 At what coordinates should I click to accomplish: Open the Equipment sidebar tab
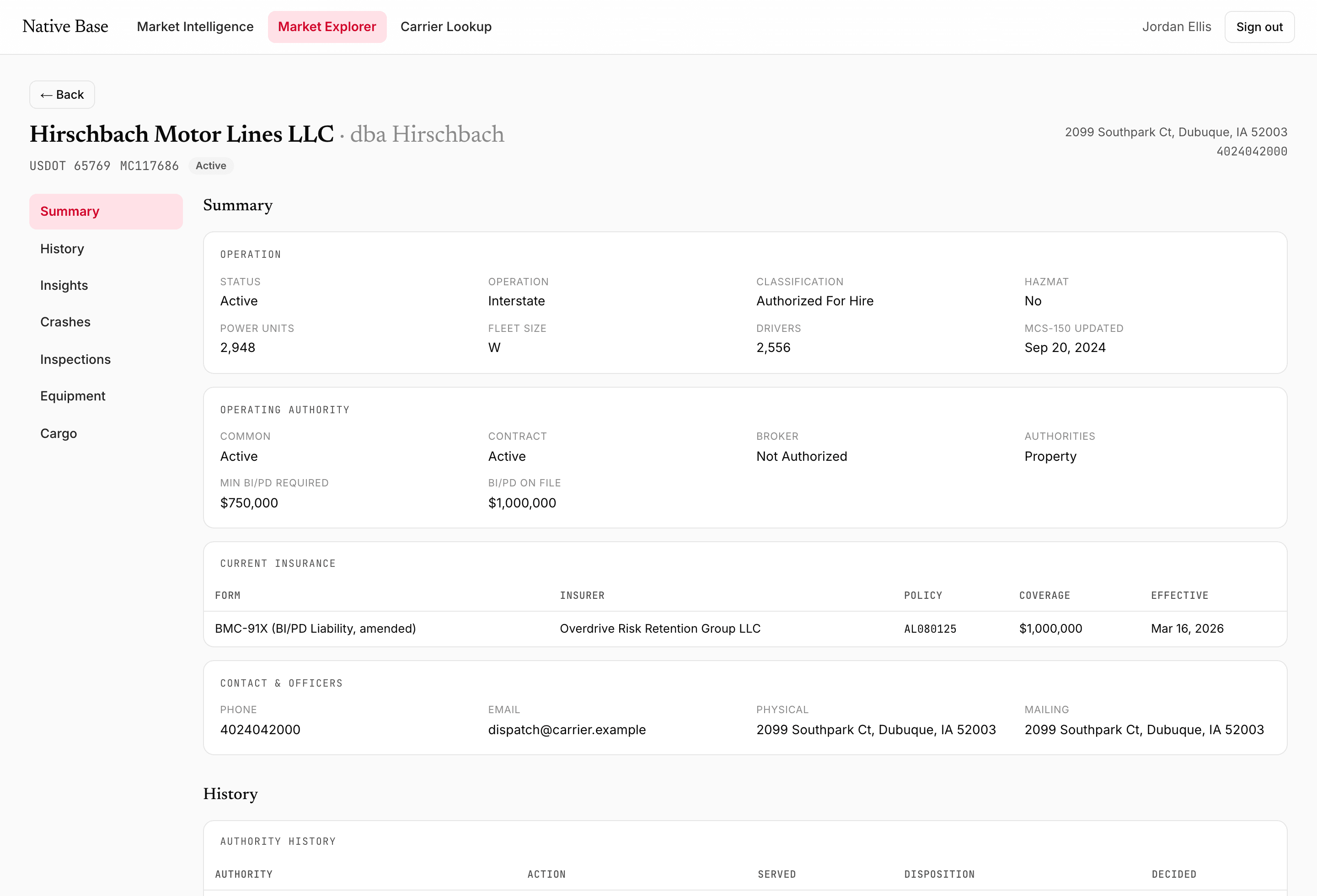(x=106, y=396)
